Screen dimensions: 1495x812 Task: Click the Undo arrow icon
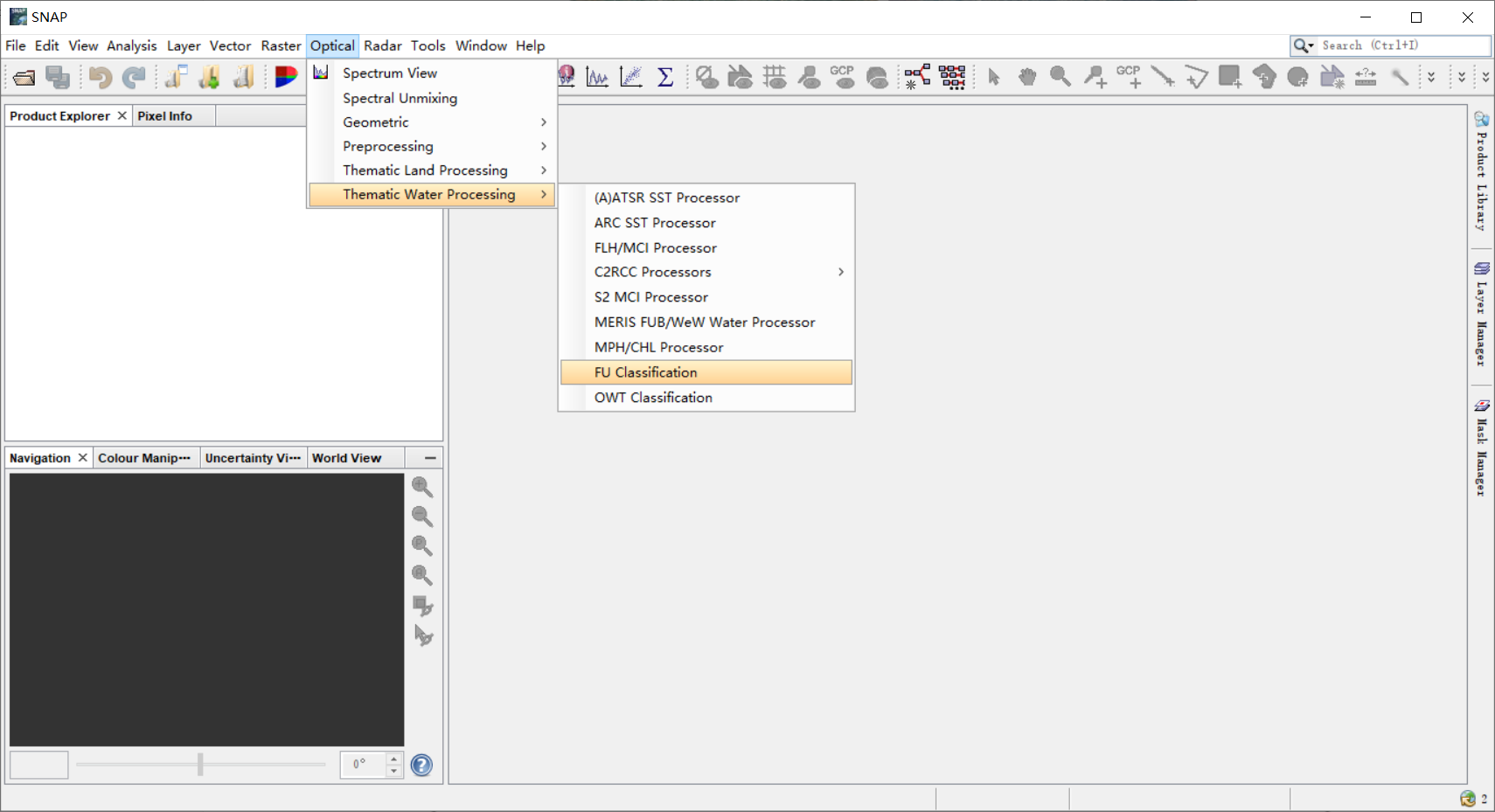pyautogui.click(x=100, y=78)
